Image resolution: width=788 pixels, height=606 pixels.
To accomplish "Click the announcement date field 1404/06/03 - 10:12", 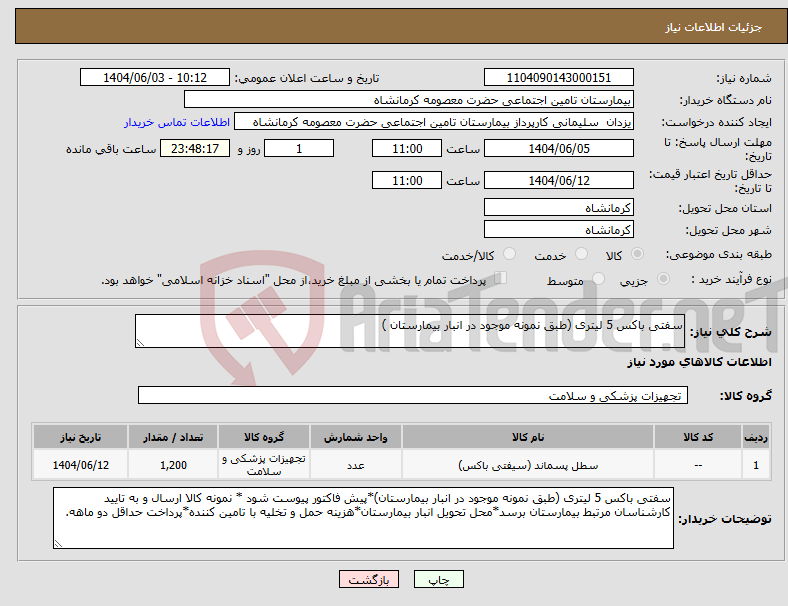I will 155,77.
